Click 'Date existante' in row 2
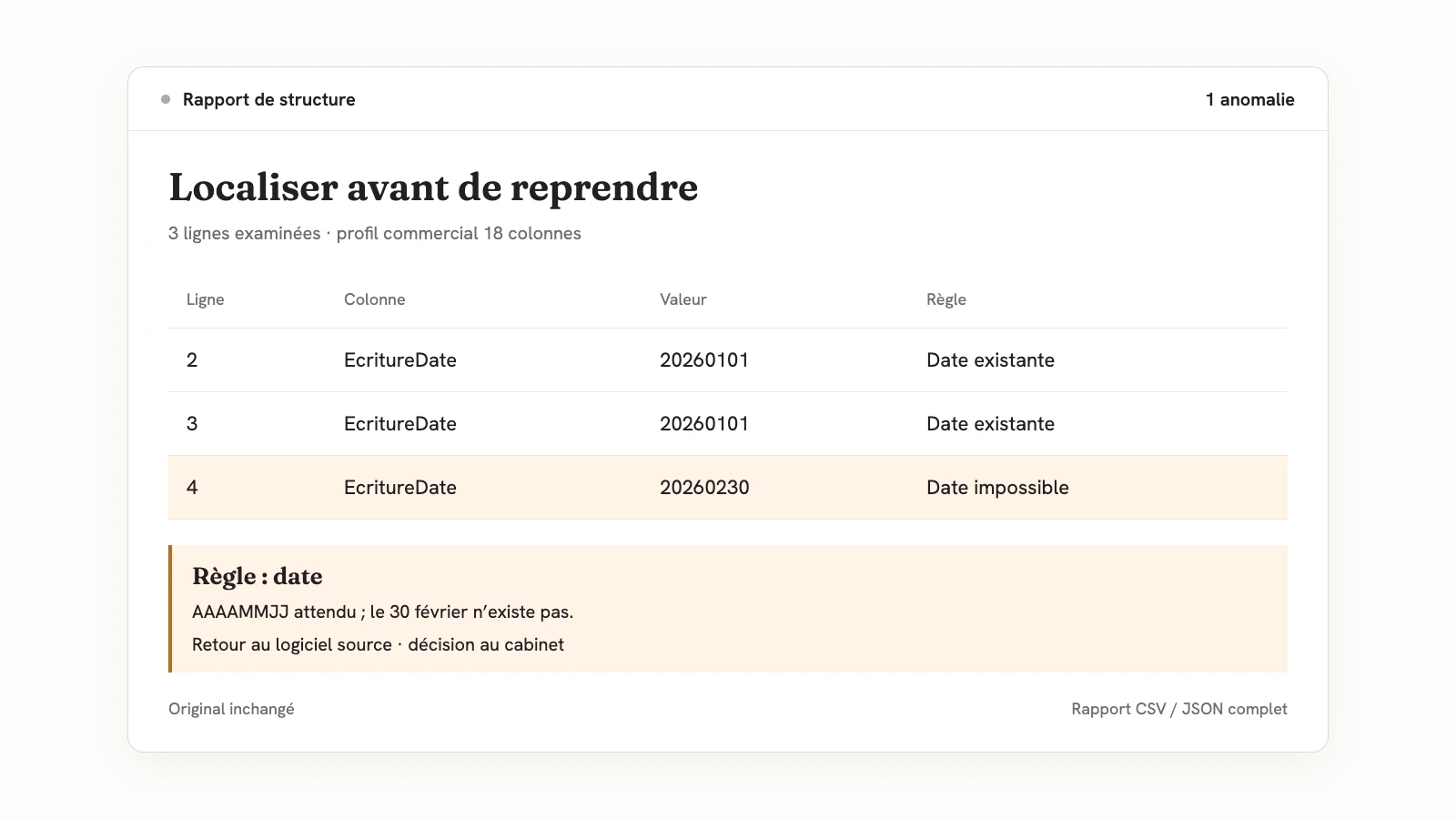 tap(990, 360)
